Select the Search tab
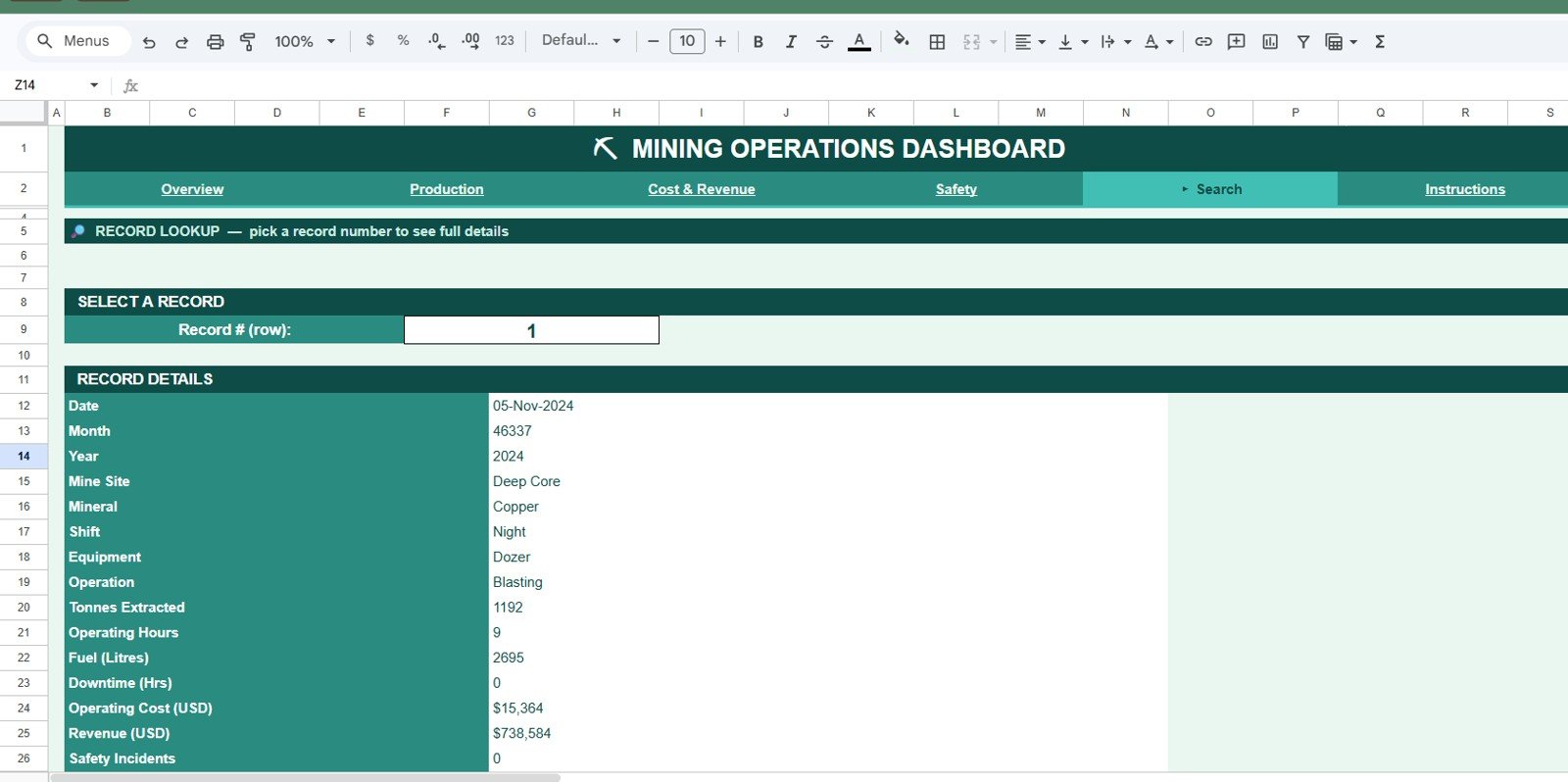 [x=1210, y=189]
